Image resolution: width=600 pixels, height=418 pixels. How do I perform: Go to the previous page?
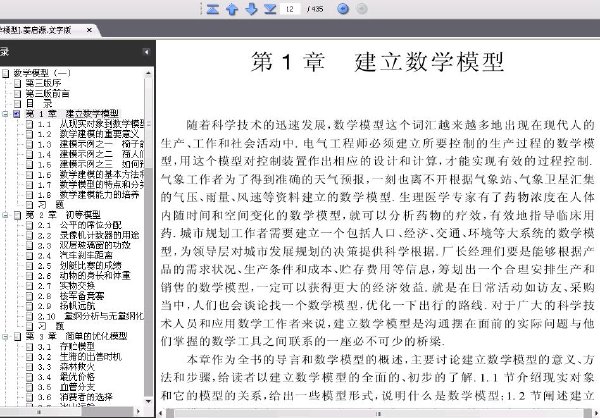tap(232, 8)
